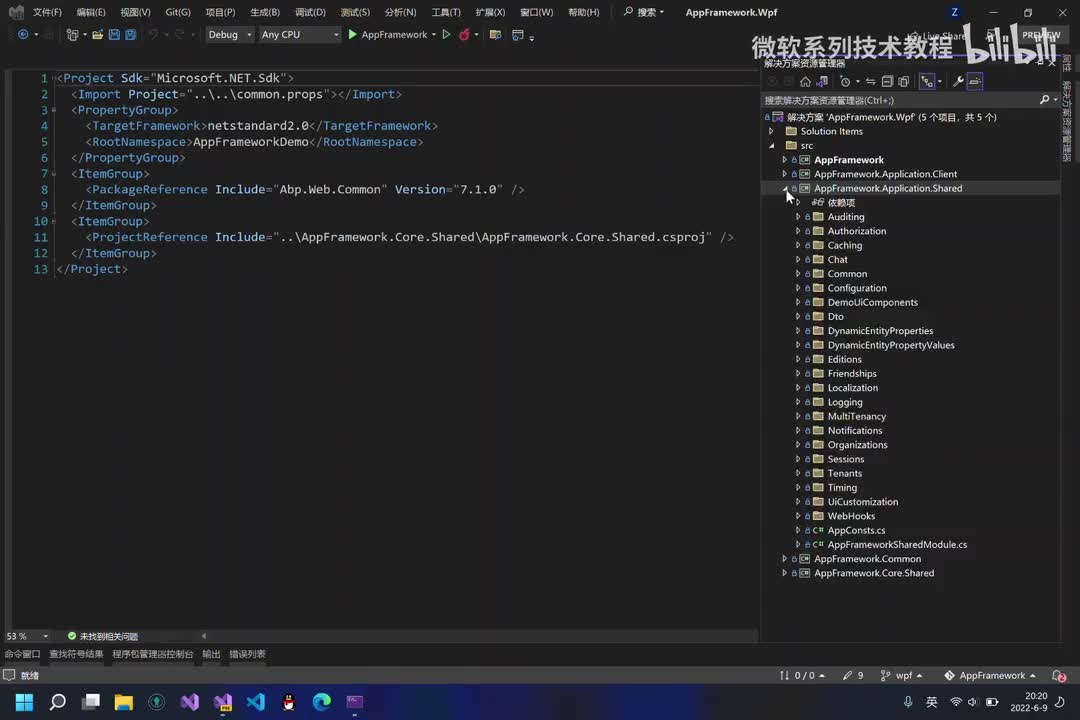The width and height of the screenshot is (1080, 720).
Task: Click the navigate backward arrow icon
Action: pos(23,34)
